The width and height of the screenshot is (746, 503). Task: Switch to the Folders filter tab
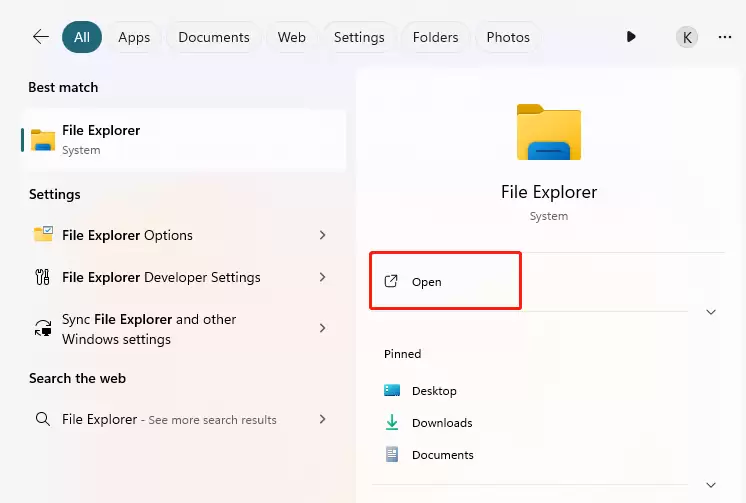point(435,37)
